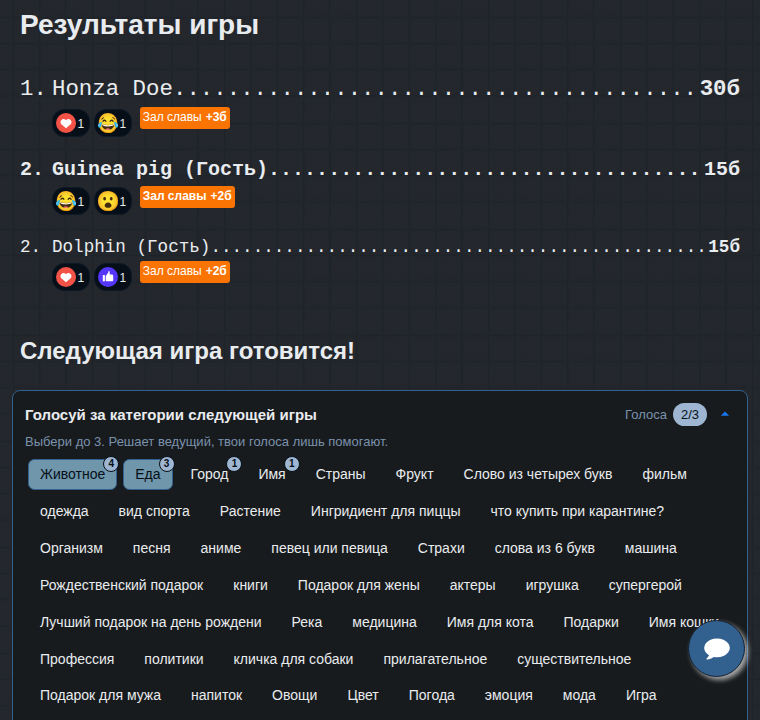Choose the 'напиток' category

pyautogui.click(x=216, y=695)
